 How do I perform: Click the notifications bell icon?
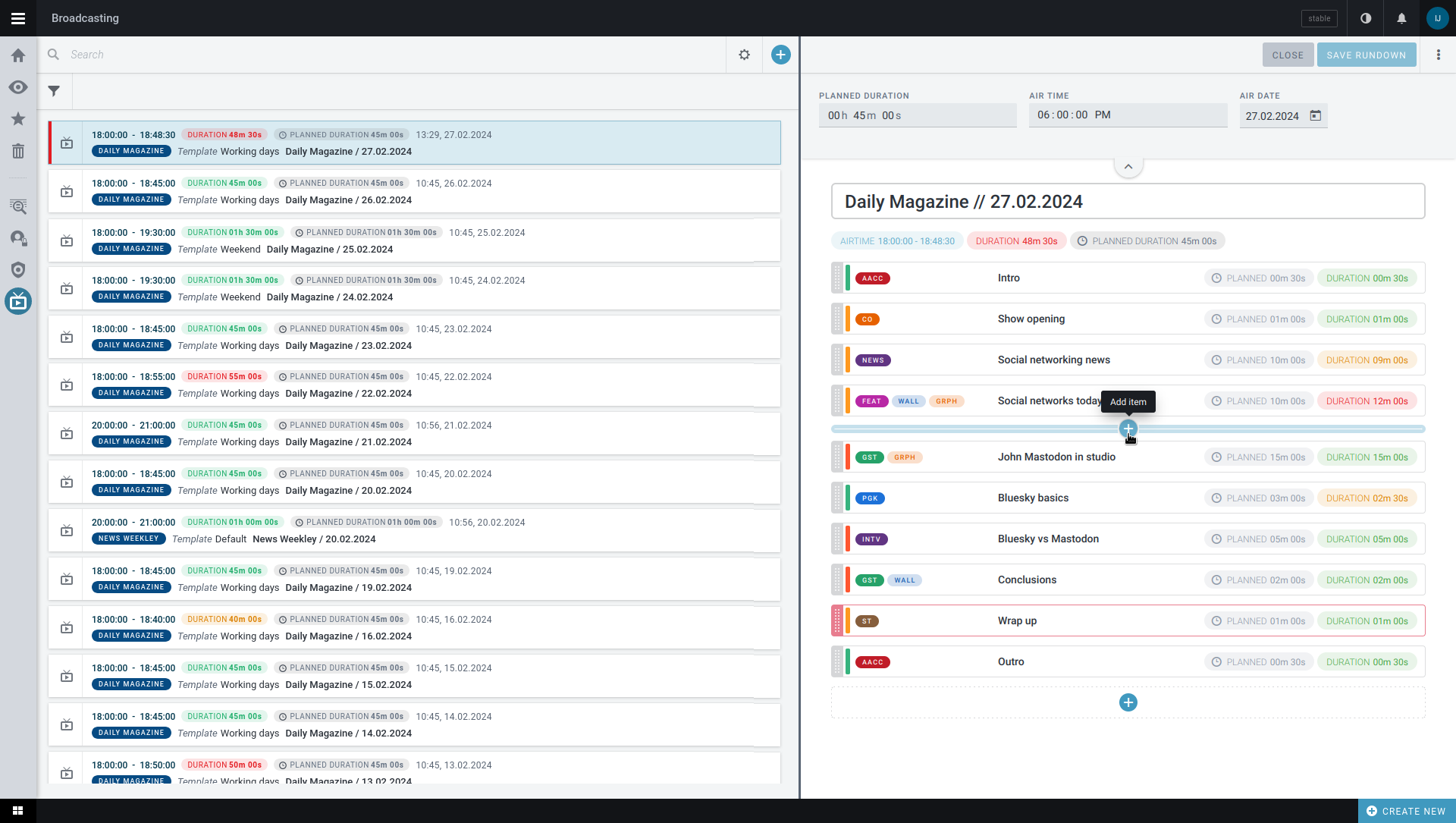point(1401,18)
